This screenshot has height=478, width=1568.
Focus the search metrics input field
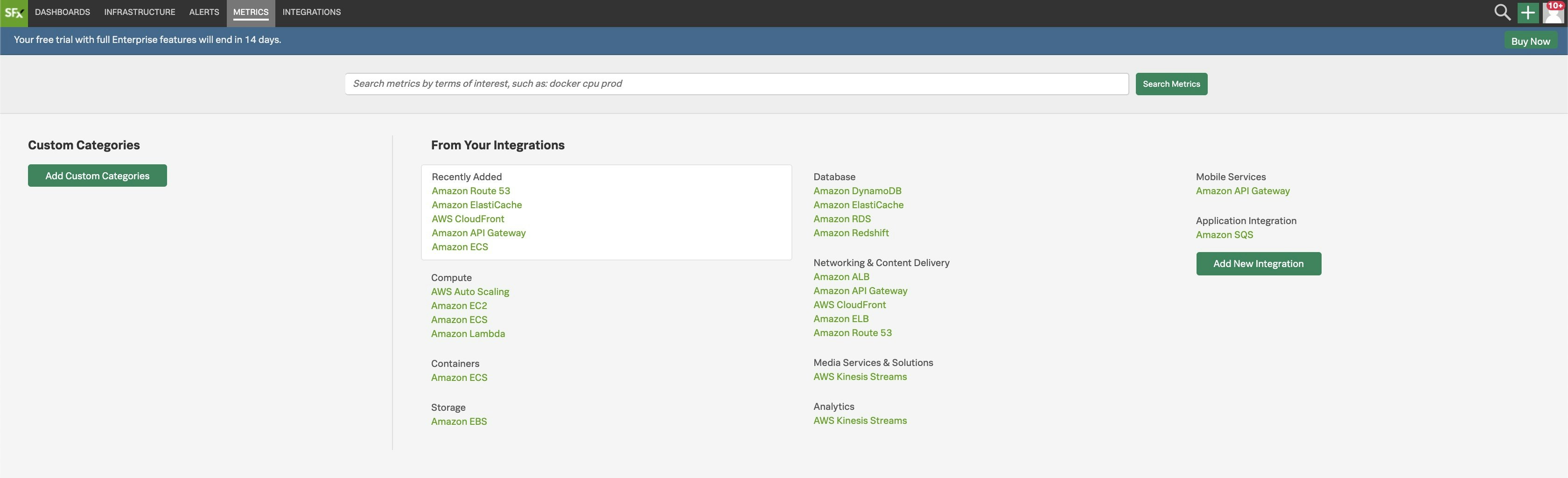tap(736, 84)
